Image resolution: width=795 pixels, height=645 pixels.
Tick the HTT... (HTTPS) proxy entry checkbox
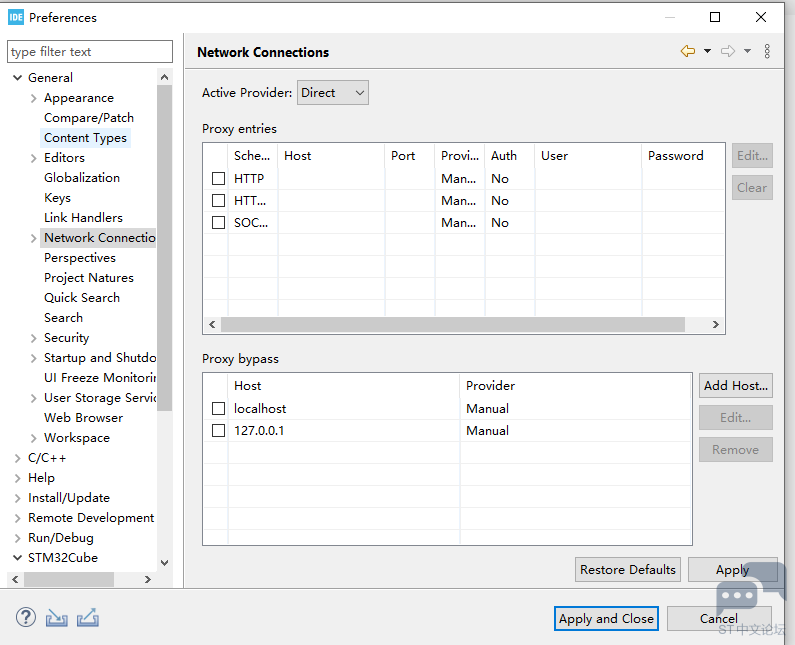pos(219,201)
